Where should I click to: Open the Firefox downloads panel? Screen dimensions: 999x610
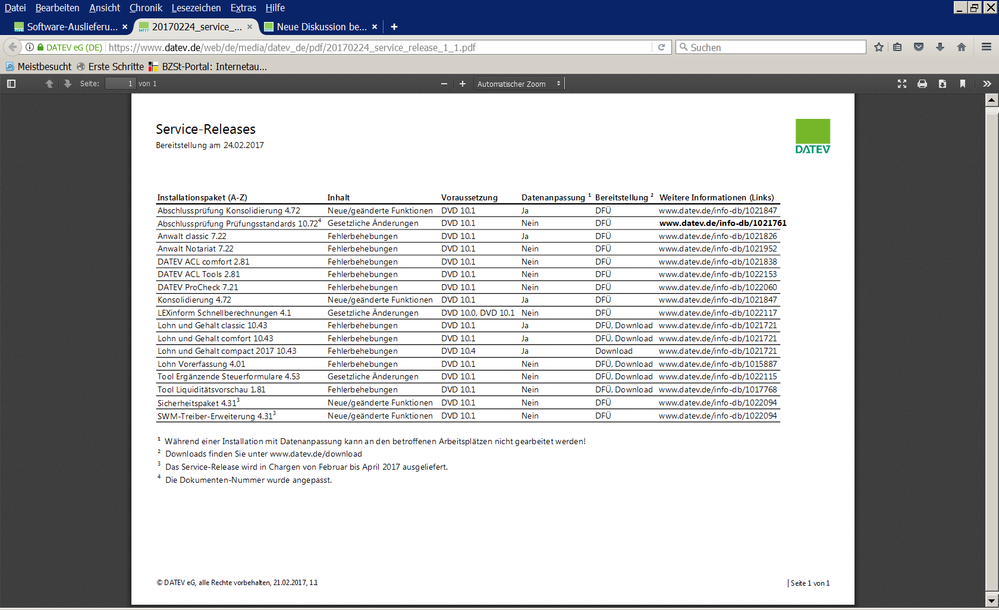940,47
